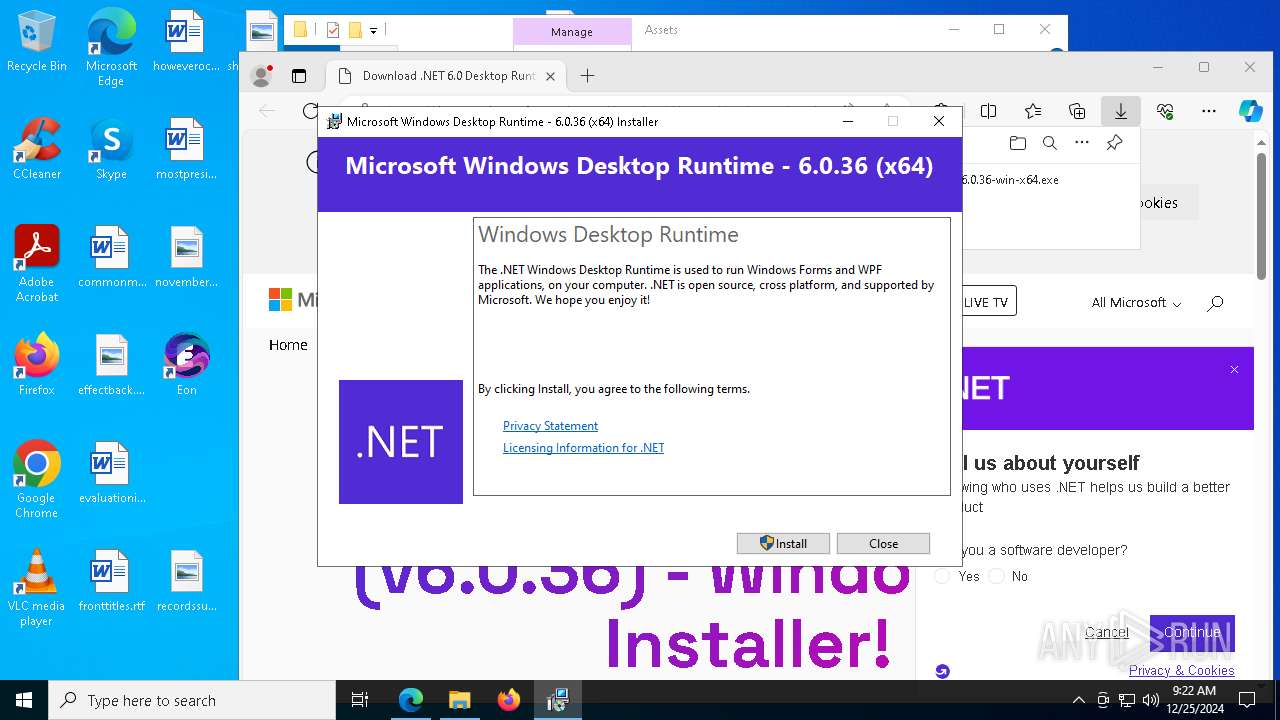The image size is (1280, 720).
Task: Open the Eon desktop icon
Action: [187, 366]
